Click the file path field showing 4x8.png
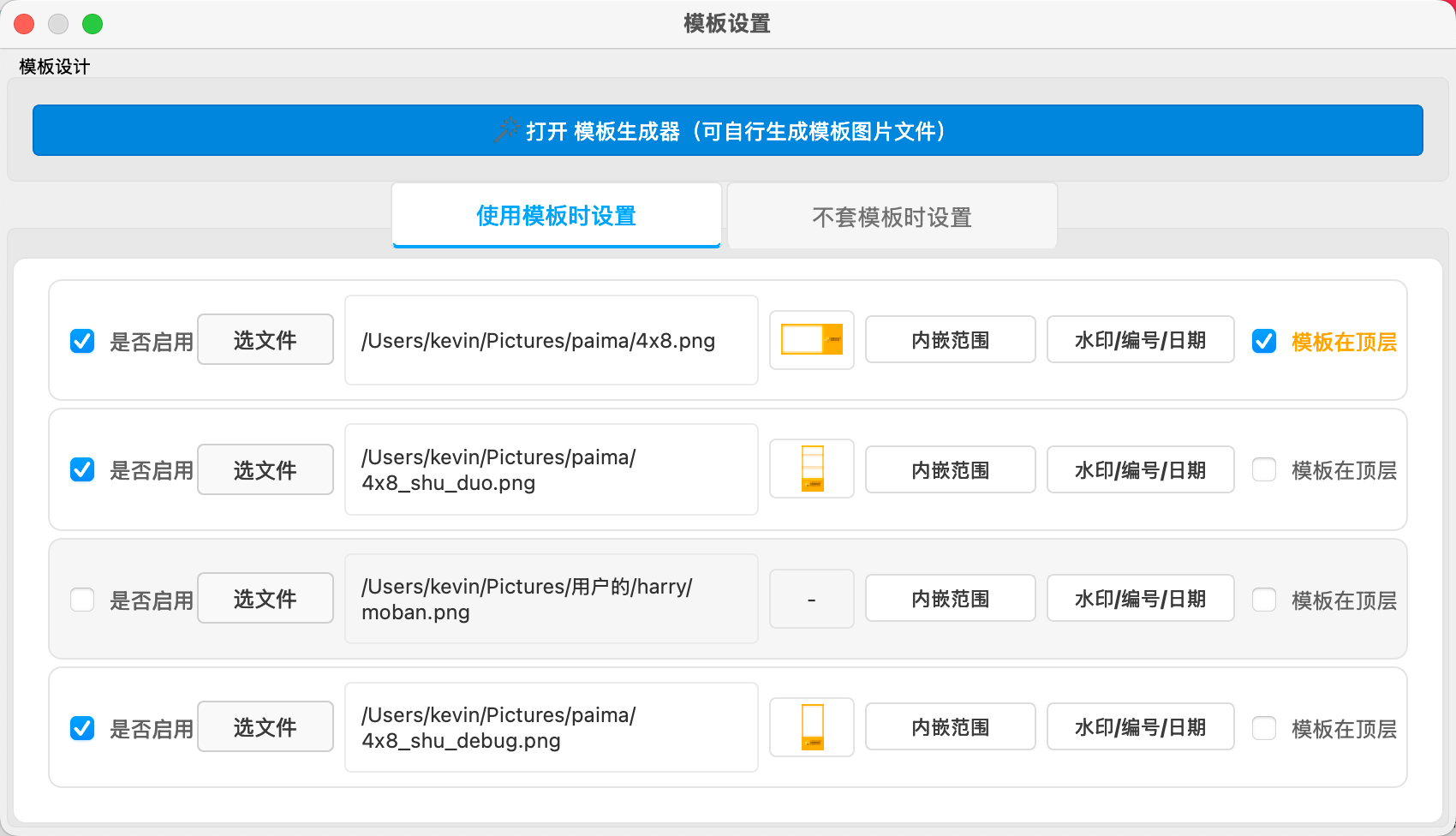 (x=551, y=340)
